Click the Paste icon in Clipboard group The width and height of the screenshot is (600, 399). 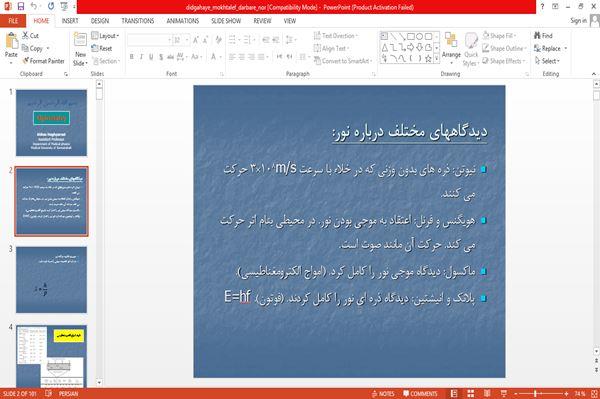point(11,41)
